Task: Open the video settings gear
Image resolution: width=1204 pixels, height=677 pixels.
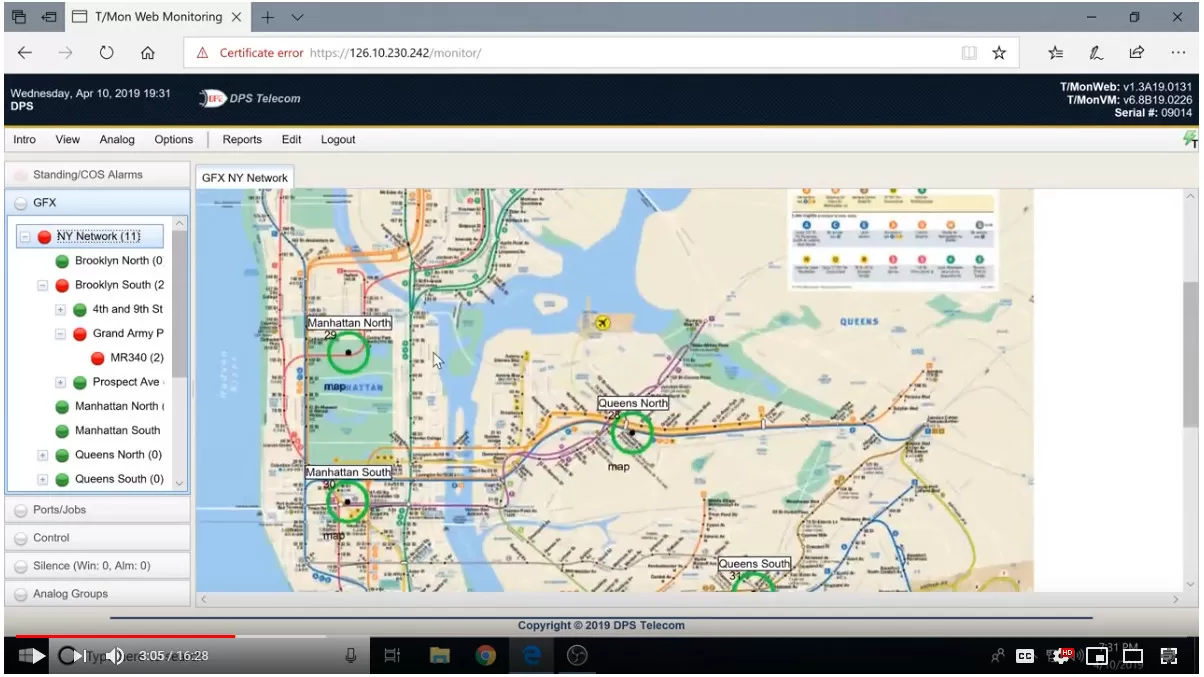Action: [1061, 656]
